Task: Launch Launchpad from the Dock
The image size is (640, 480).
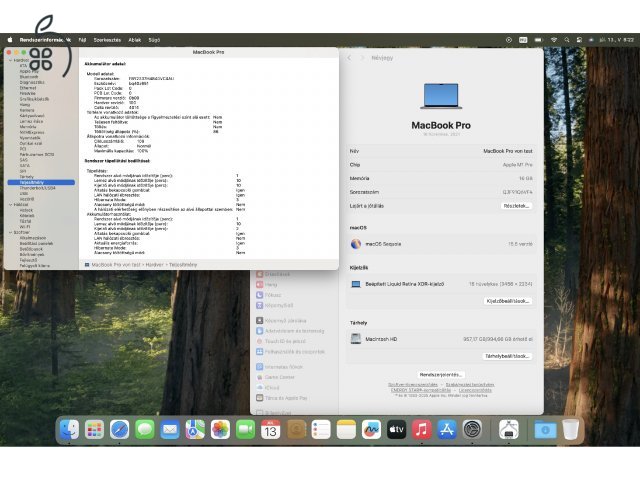Action: click(x=94, y=429)
